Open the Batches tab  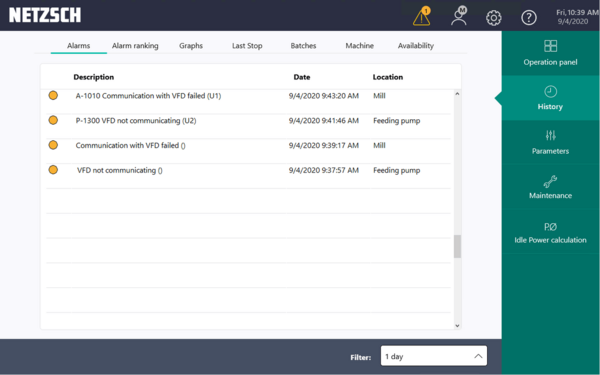[x=303, y=46]
